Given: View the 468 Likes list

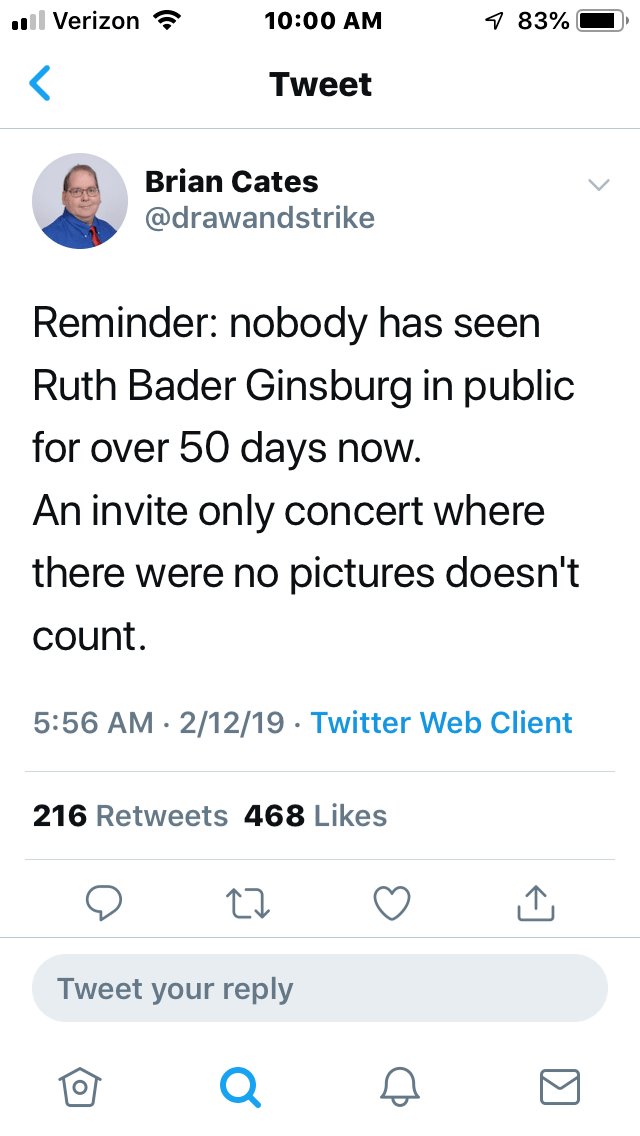Looking at the screenshot, I should point(315,816).
